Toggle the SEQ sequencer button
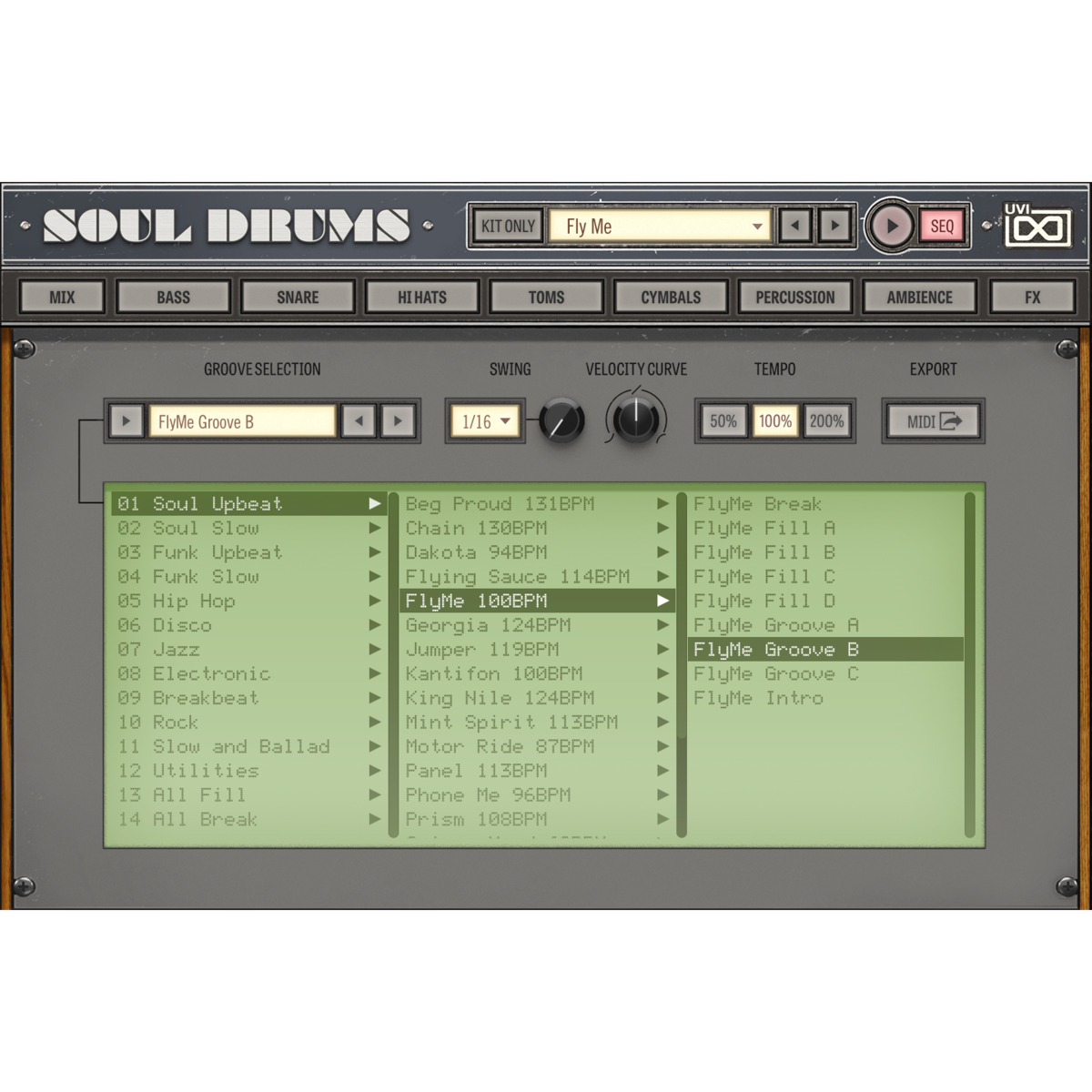 (942, 226)
